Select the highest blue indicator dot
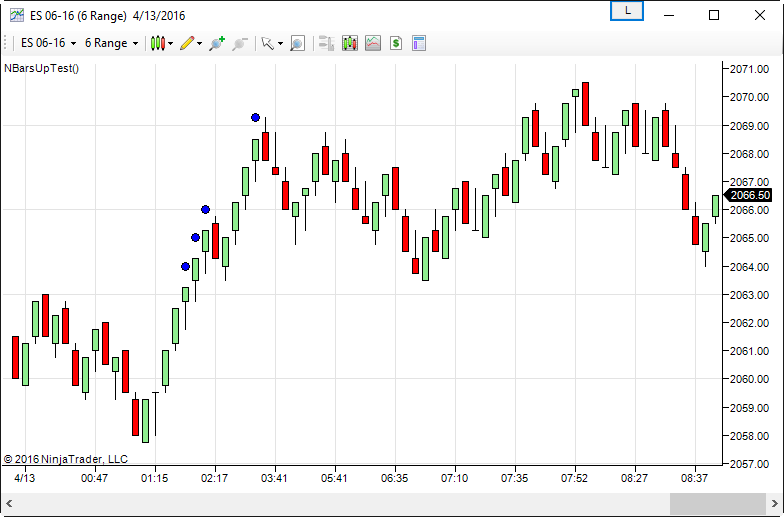Viewport: 784px width, 517px height. tap(256, 118)
